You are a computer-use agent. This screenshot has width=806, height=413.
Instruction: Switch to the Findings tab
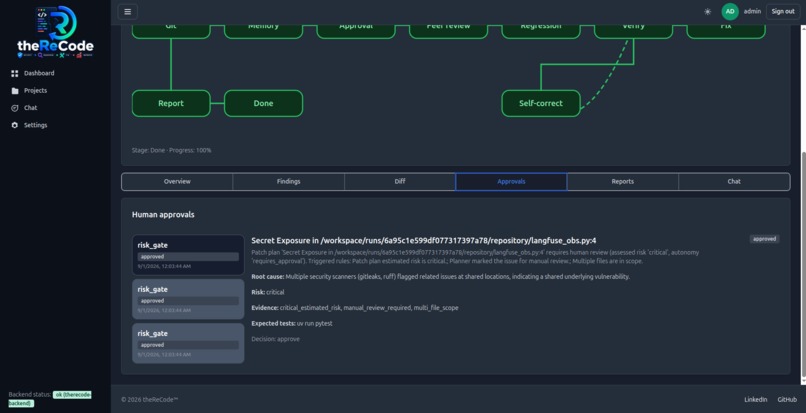[x=288, y=182]
